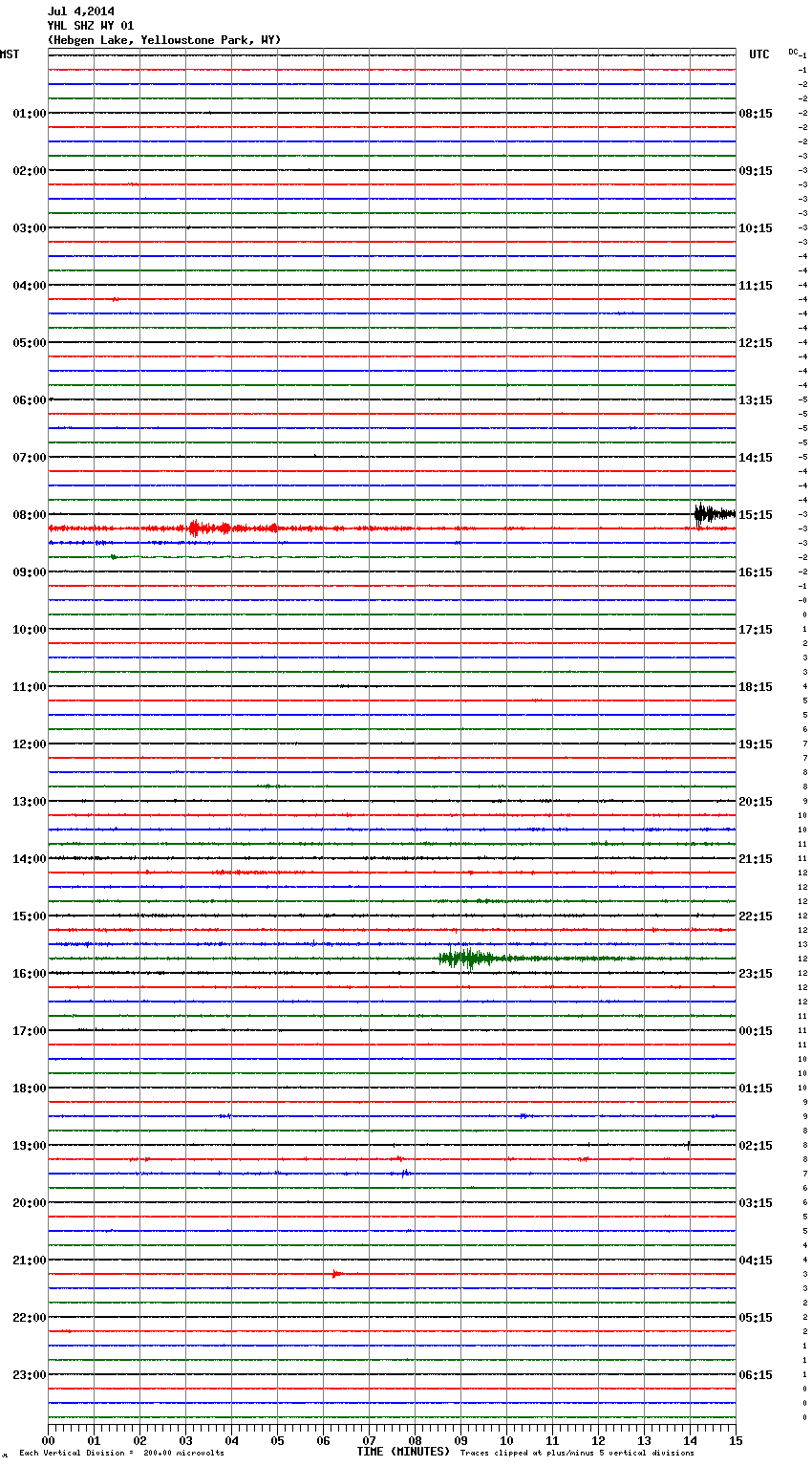Select the '19:00' MST time label
Viewport: 812px width, 1466px height.
[30, 1146]
